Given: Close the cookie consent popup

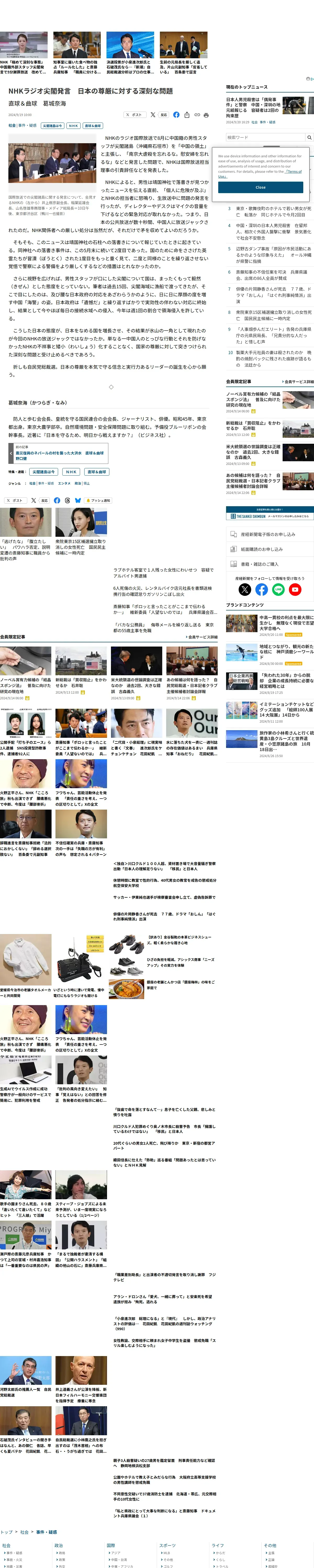Looking at the screenshot, I should tap(260, 187).
